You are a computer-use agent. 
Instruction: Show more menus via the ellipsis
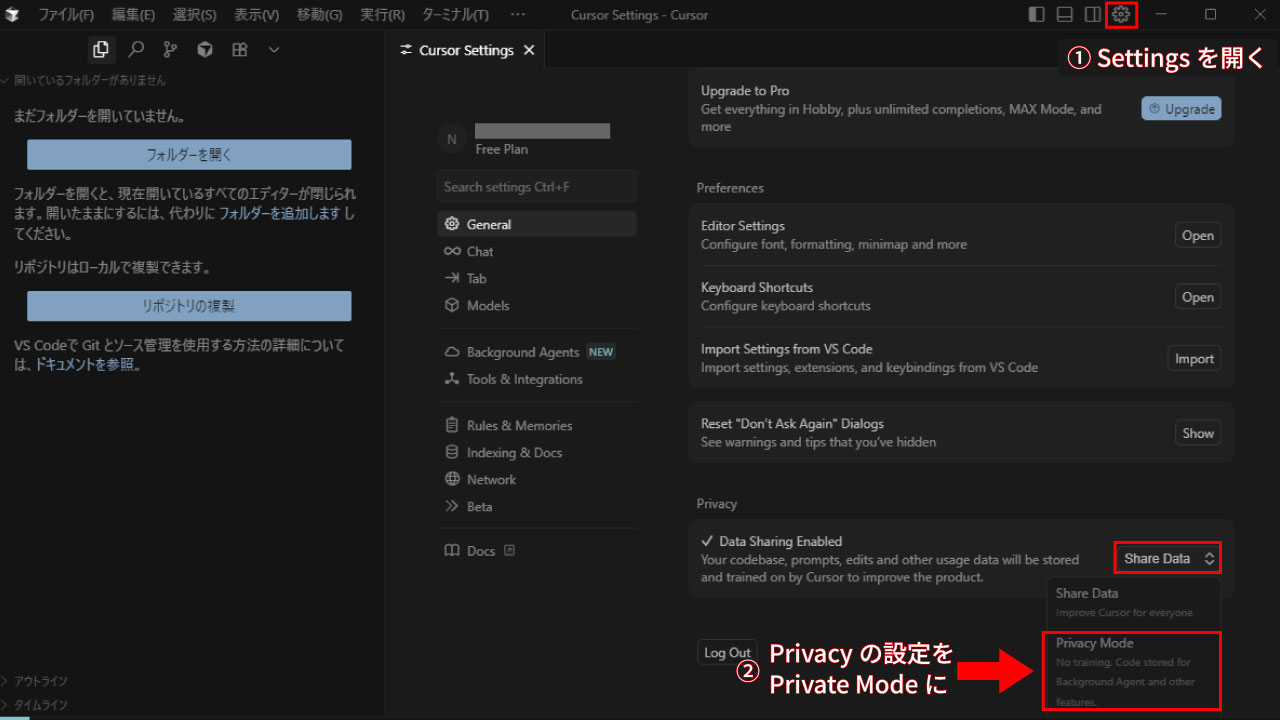click(517, 15)
